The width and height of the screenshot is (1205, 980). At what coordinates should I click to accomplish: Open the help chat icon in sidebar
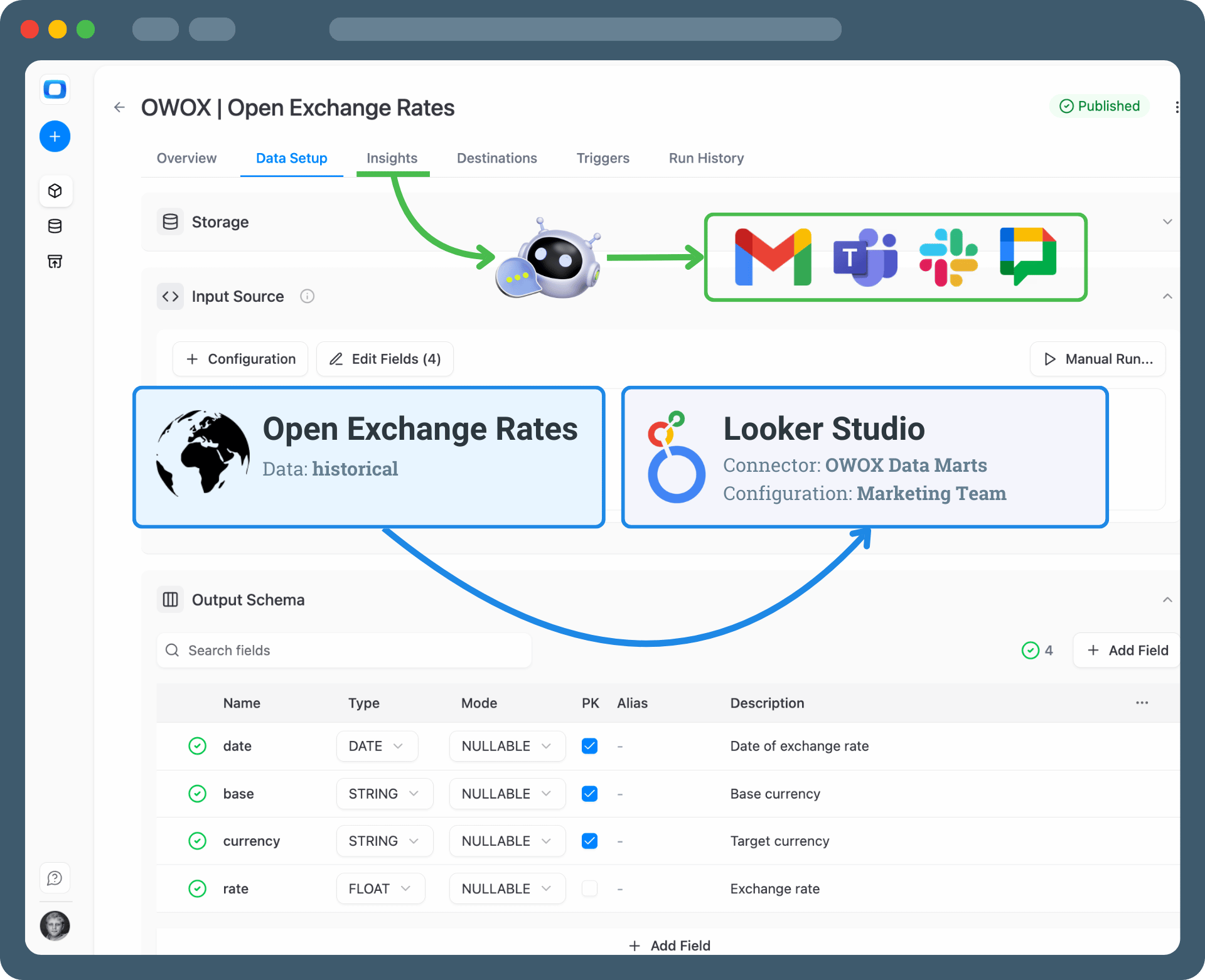coord(55,878)
